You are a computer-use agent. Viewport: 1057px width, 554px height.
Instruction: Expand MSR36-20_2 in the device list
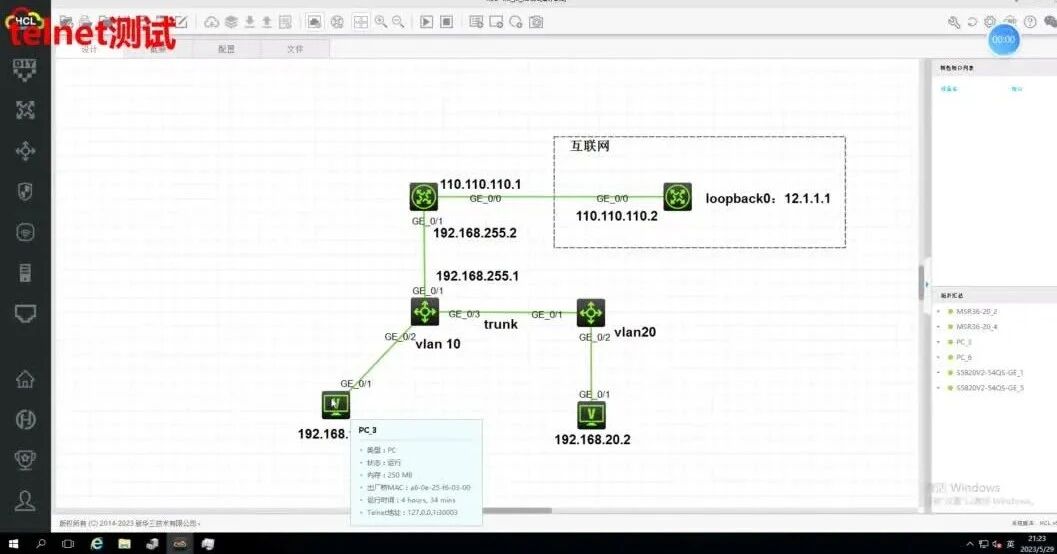[939, 311]
